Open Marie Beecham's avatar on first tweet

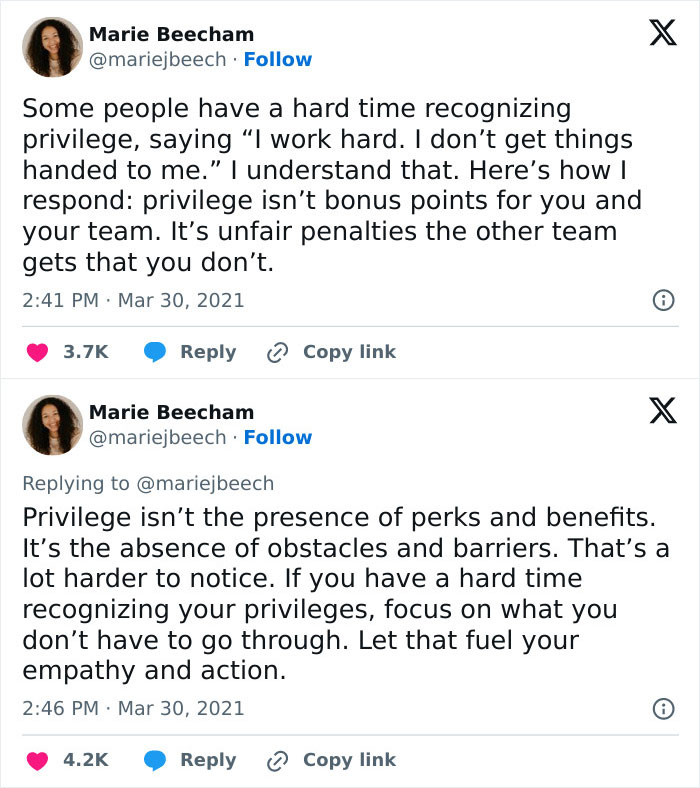(52, 47)
